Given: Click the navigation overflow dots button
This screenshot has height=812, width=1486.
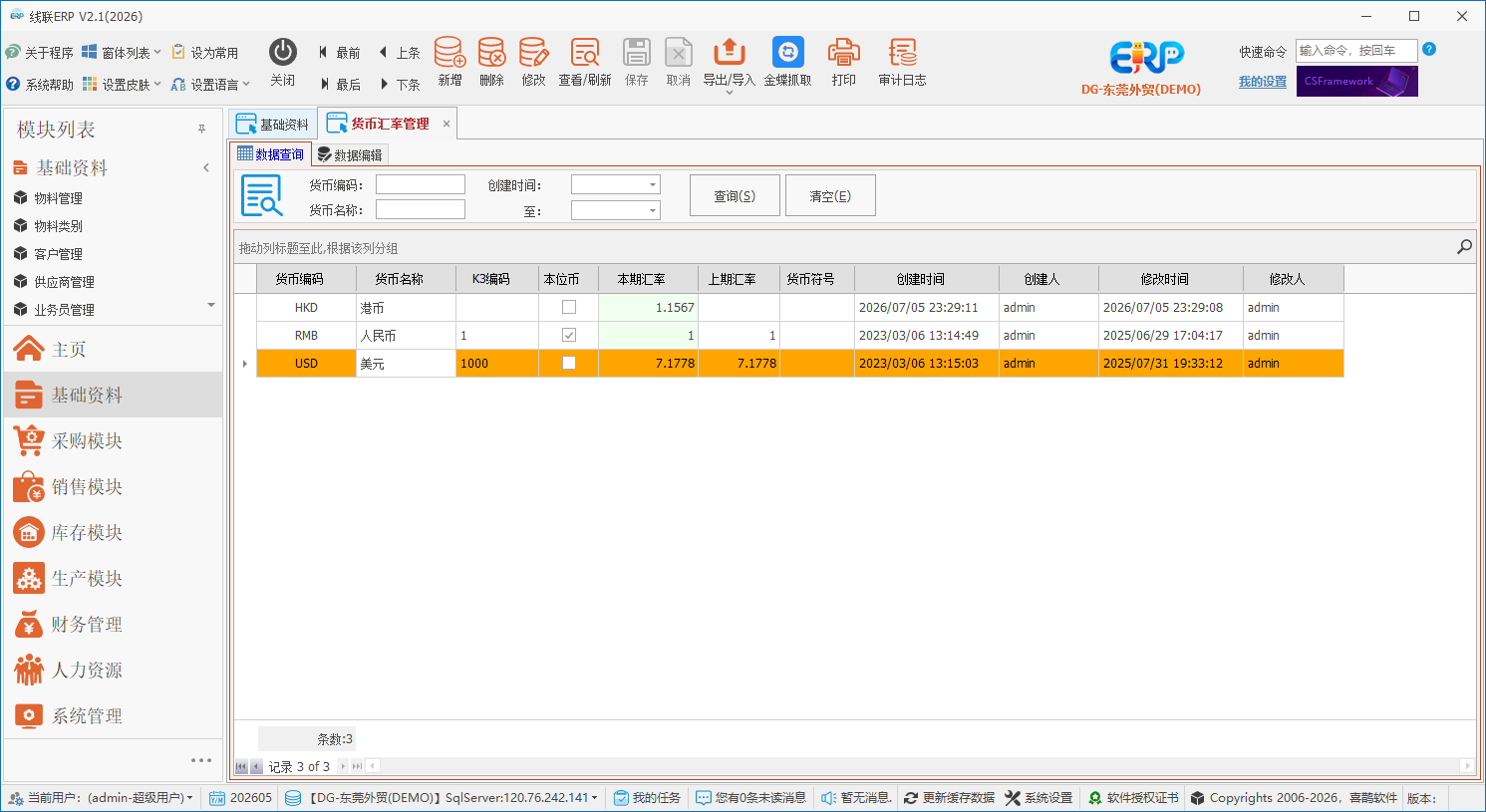Looking at the screenshot, I should [201, 760].
